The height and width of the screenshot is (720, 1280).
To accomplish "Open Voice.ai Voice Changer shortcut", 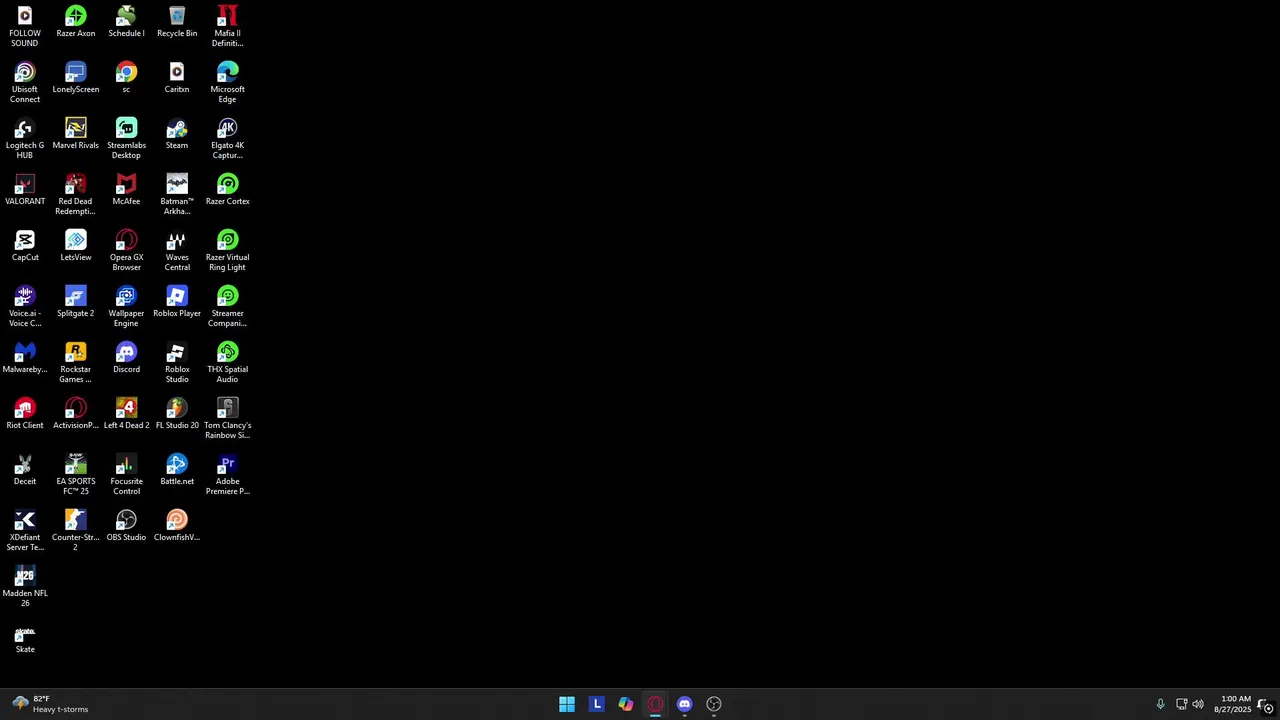I will click(25, 307).
